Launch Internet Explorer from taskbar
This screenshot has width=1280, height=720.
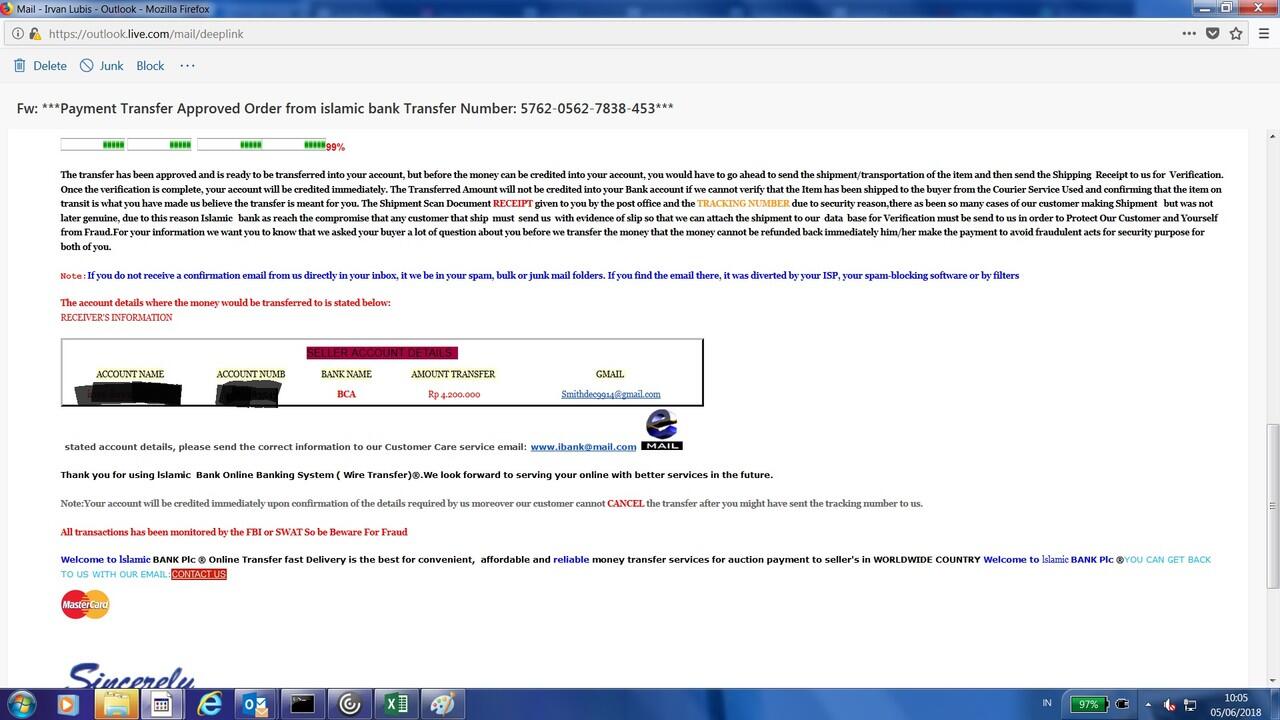[x=209, y=705]
